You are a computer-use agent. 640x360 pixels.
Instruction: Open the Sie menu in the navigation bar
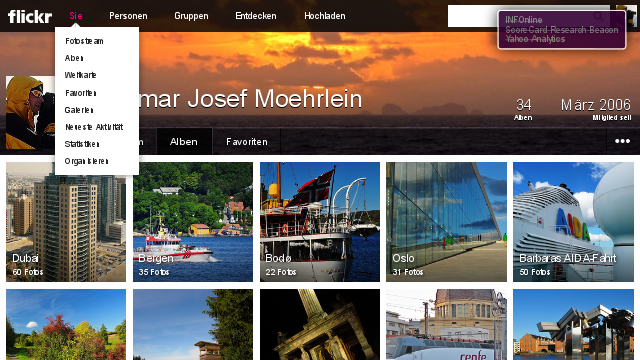coord(76,16)
